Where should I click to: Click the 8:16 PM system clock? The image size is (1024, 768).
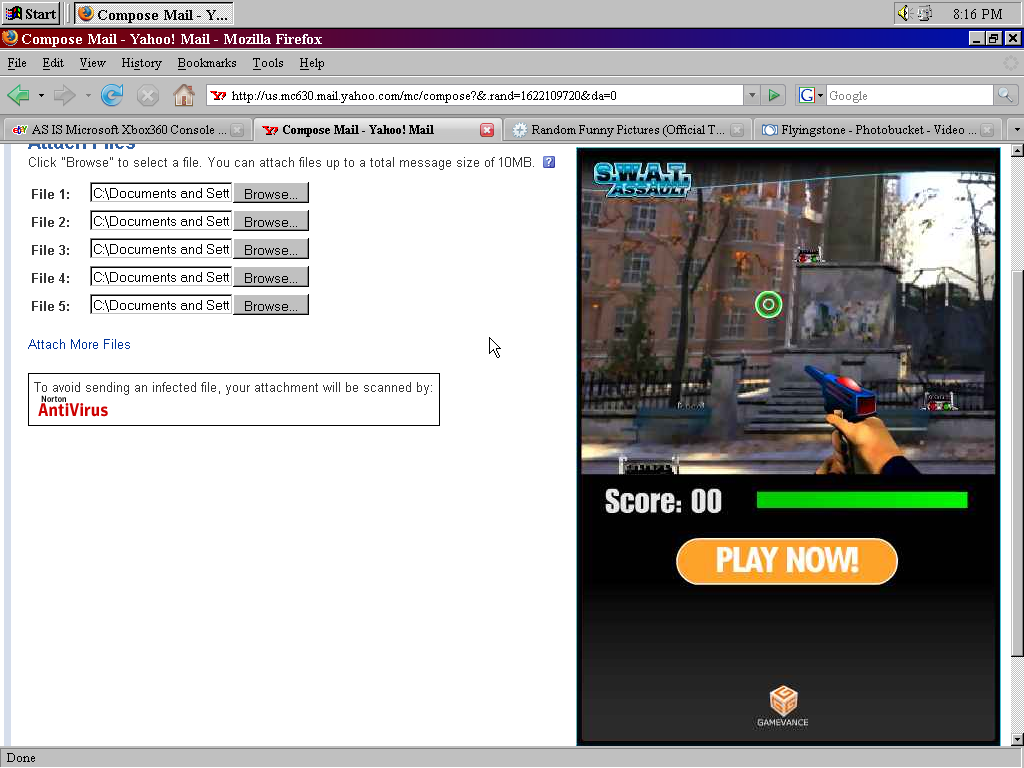[x=977, y=14]
